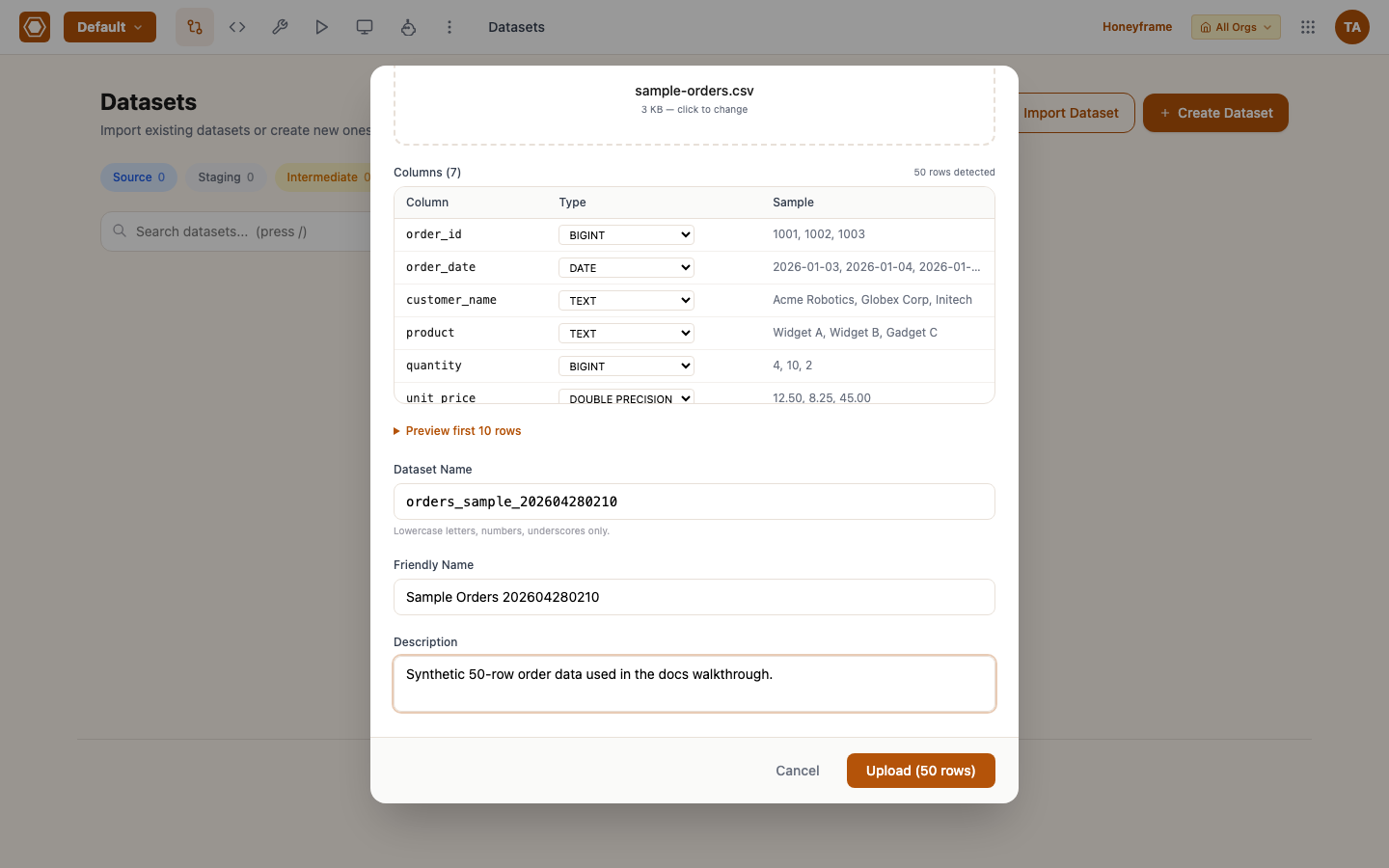Viewport: 1389px width, 868px height.
Task: Click the Datasets breadcrumb in top bar
Action: (516, 27)
